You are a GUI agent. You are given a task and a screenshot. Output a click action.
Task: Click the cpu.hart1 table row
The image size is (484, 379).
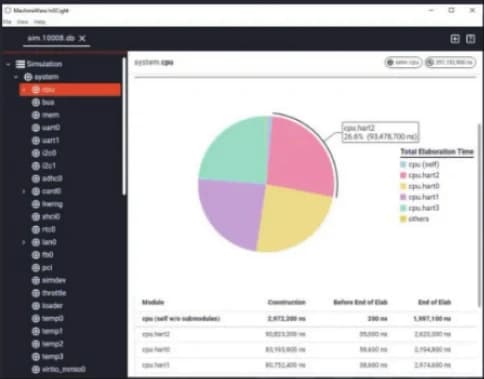[306, 365]
